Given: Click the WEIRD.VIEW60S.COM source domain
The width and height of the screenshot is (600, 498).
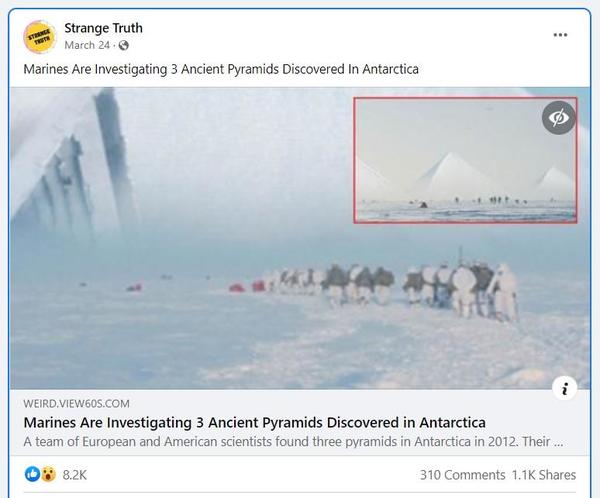Looking at the screenshot, I should (x=77, y=403).
